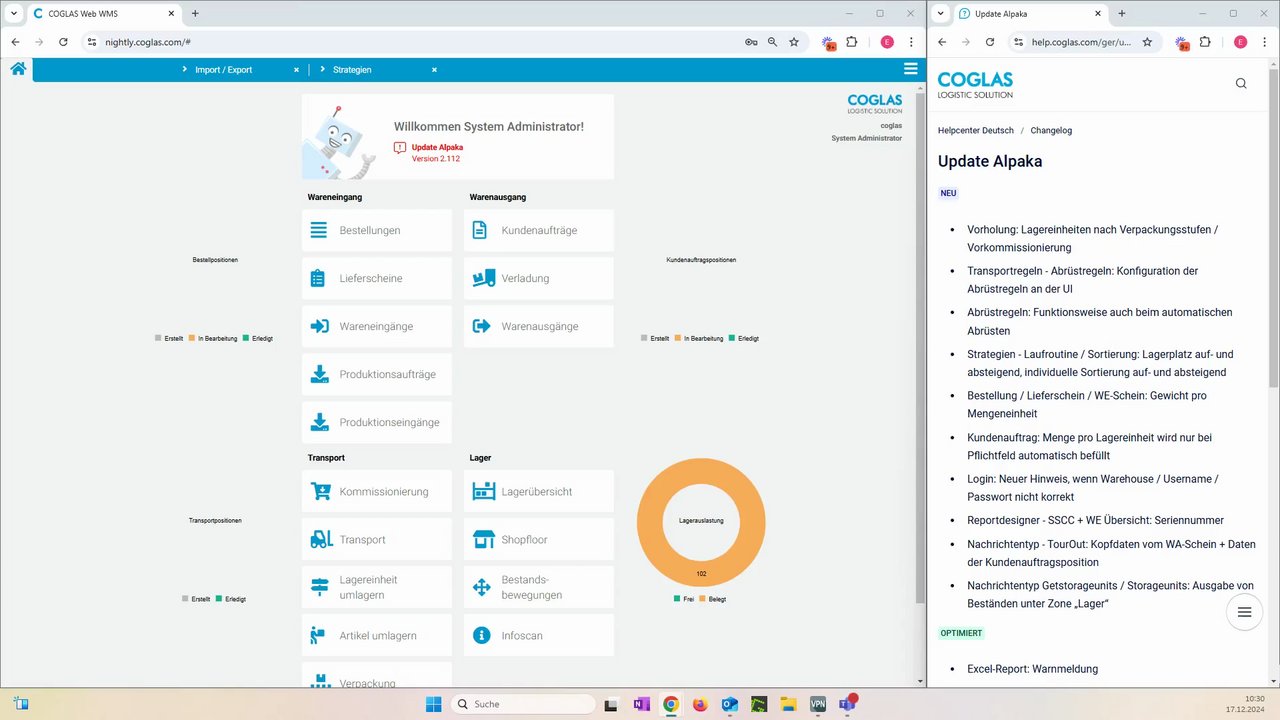This screenshot has height=720, width=1280.
Task: Click Helpcenter Deutsch breadcrumb link
Action: [x=975, y=130]
